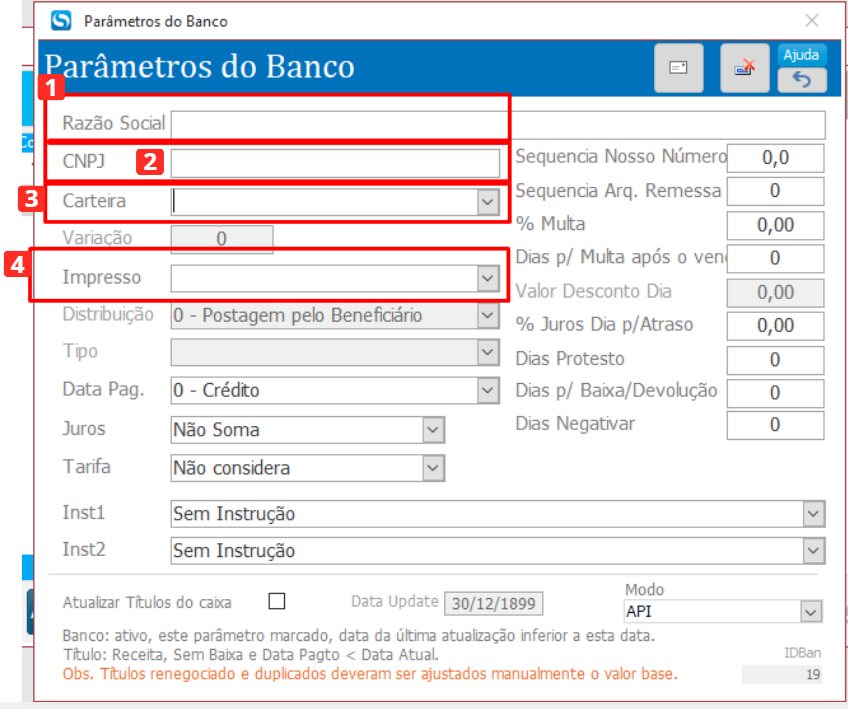848x709 pixels.
Task: Select the Dias Protesto input field
Action: [x=775, y=360]
